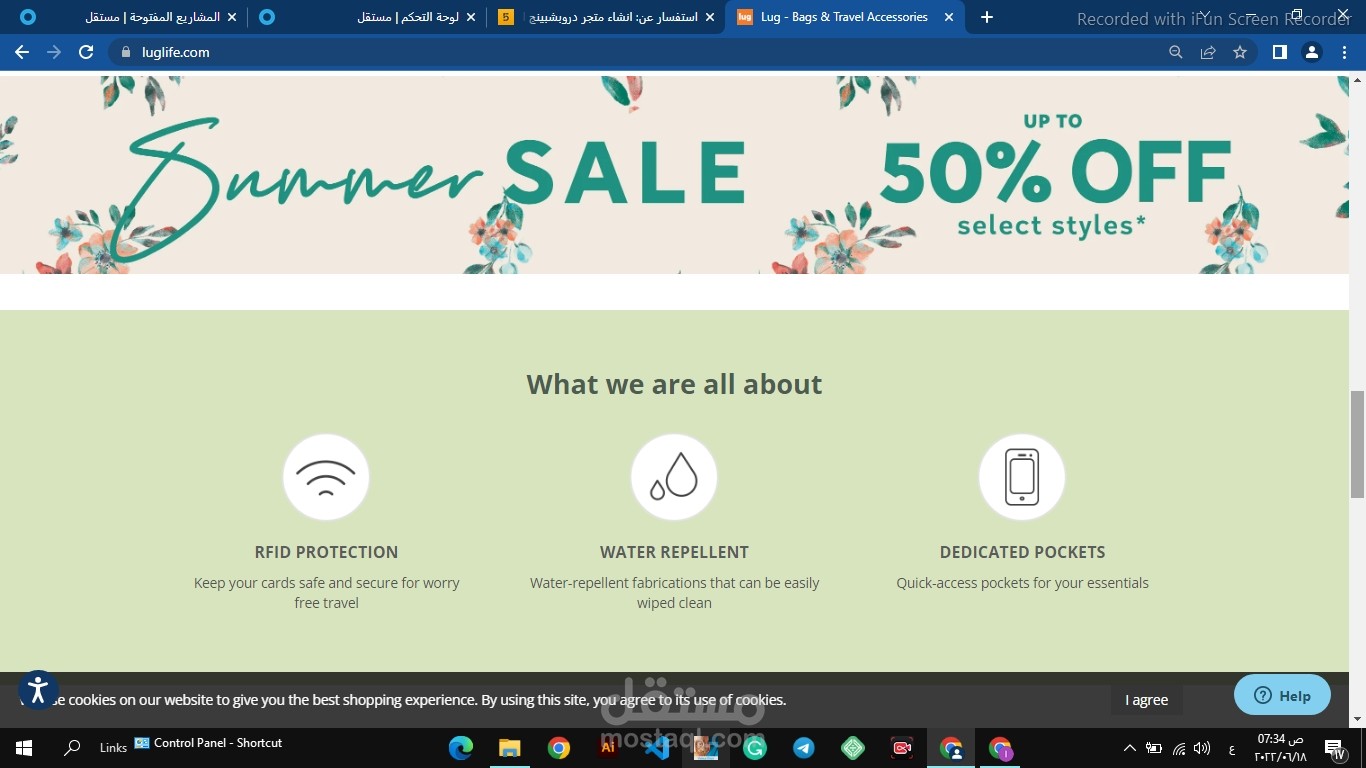Viewport: 1366px width, 768px height.
Task: Click the share page icon in address bar
Action: click(x=1208, y=52)
